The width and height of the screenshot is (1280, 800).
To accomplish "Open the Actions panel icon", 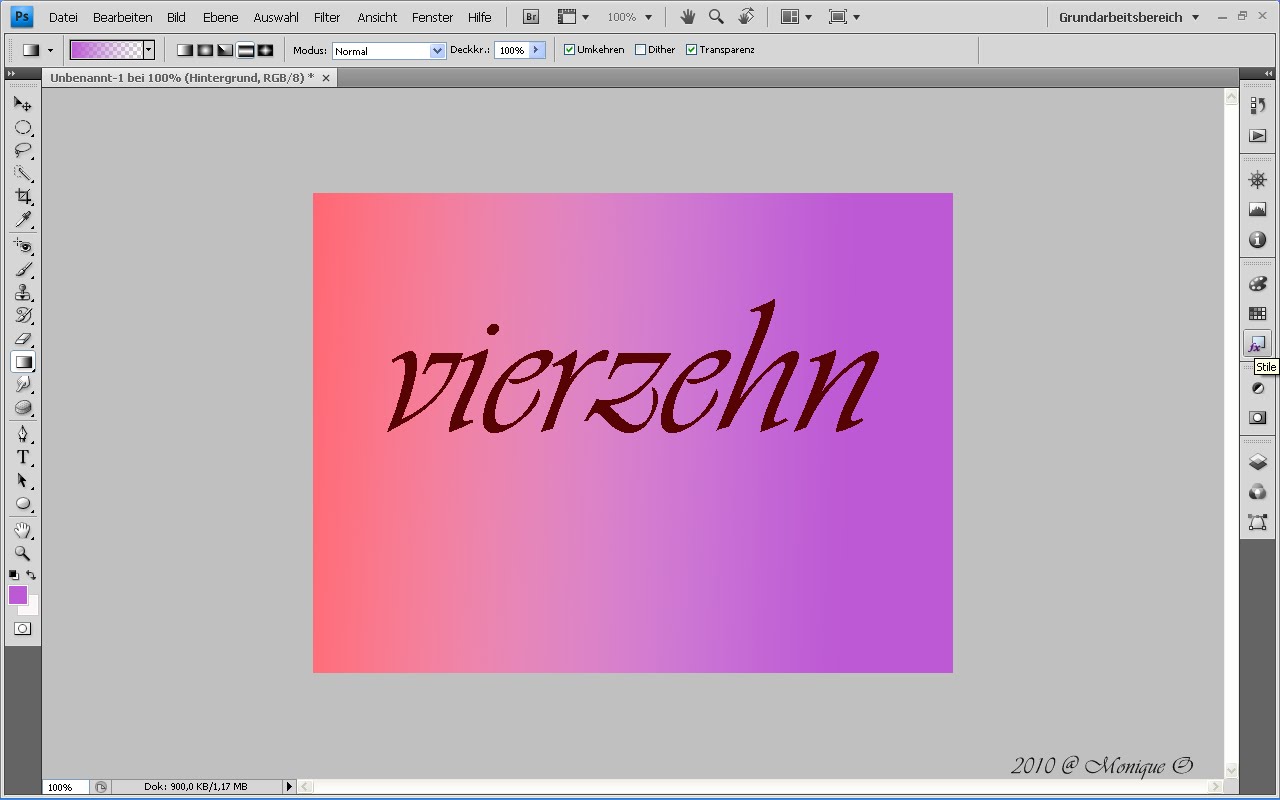I will pos(1258,136).
